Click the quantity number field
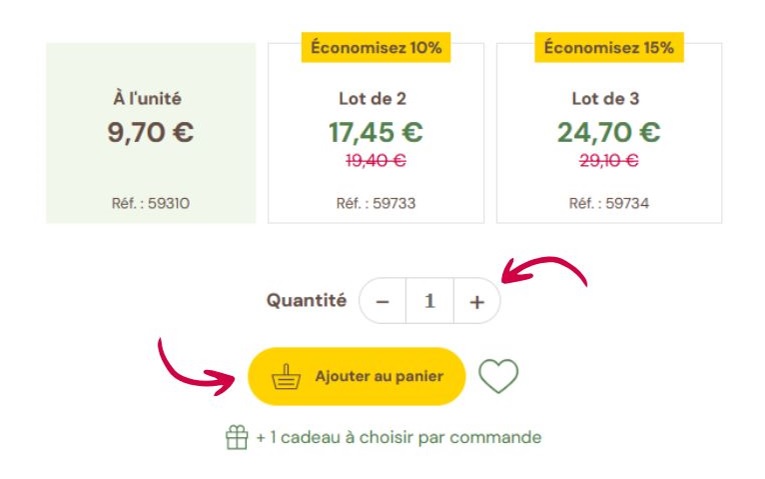The height and width of the screenshot is (479, 765). coord(430,301)
